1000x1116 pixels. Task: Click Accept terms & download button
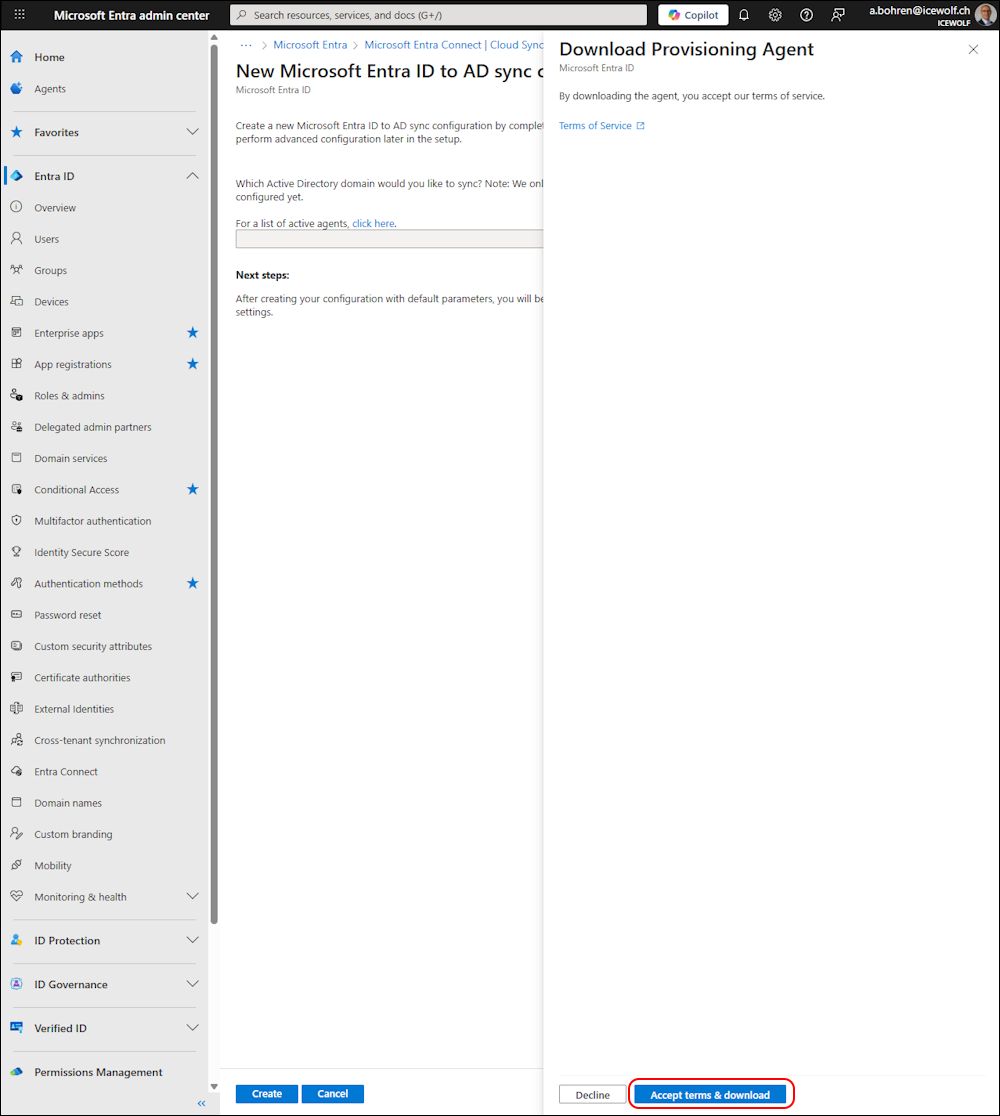click(x=710, y=1095)
